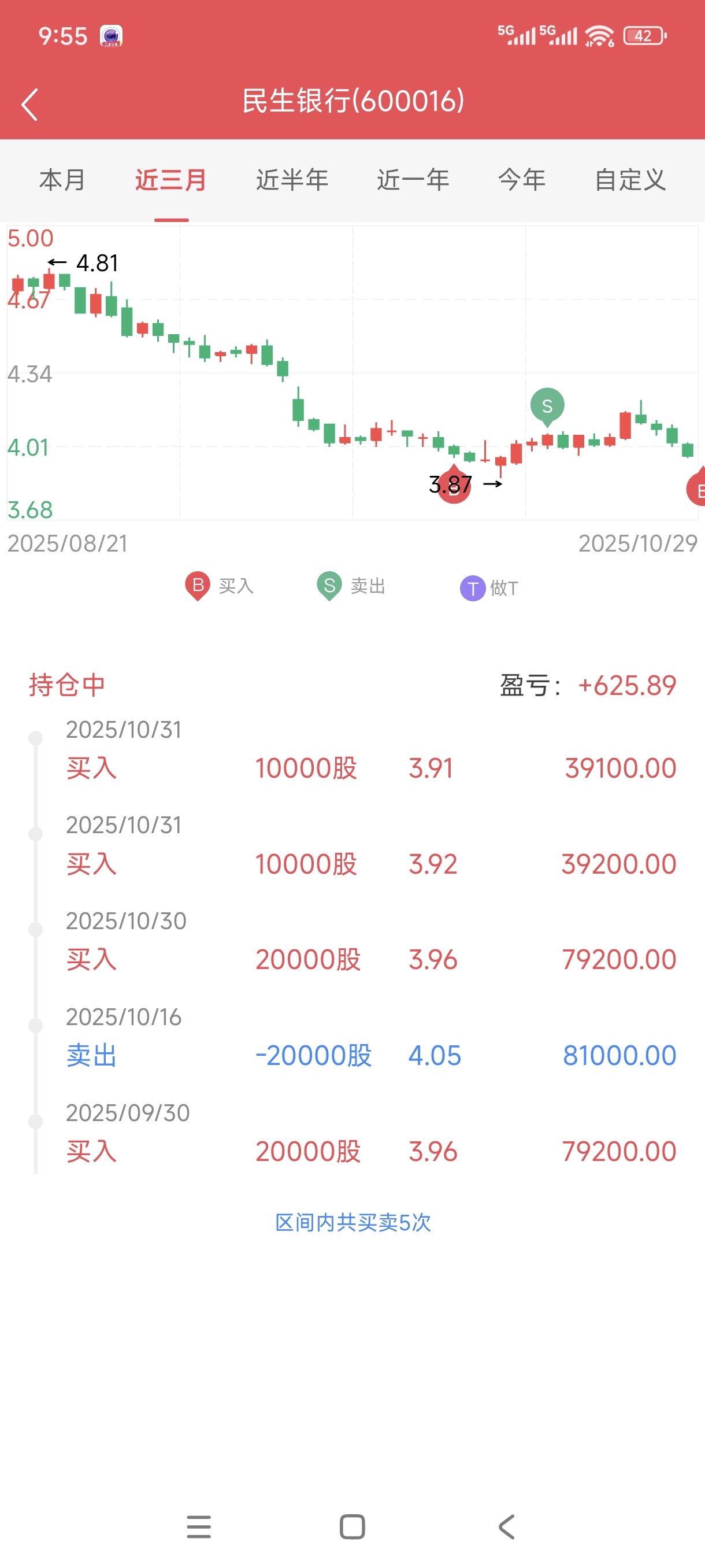Open the 2025/10/16 卖出 transaction row

[x=353, y=1038]
